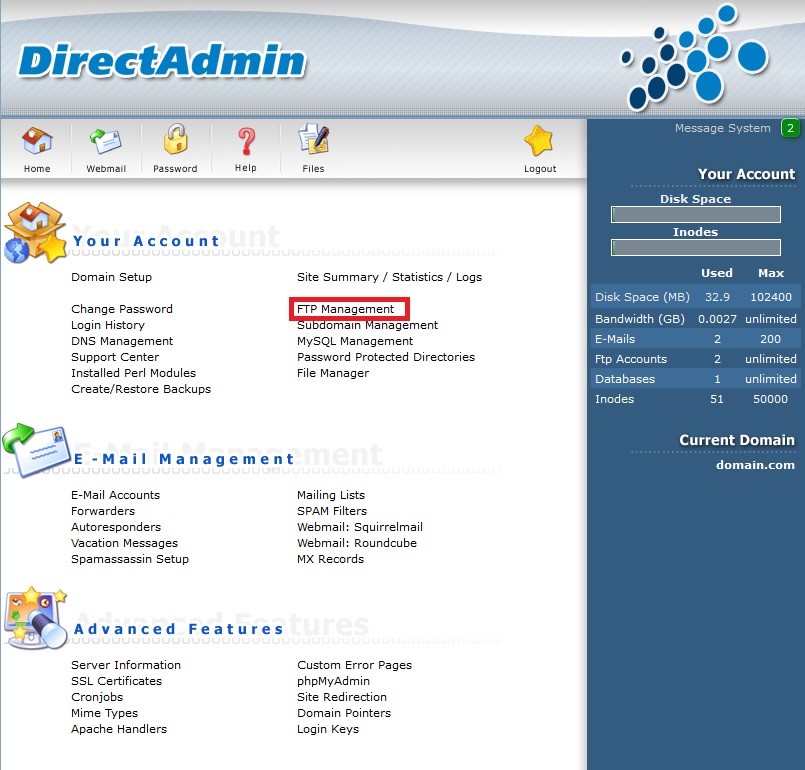Image resolution: width=805 pixels, height=770 pixels.
Task: Open Apache Handlers
Action: pos(119,729)
